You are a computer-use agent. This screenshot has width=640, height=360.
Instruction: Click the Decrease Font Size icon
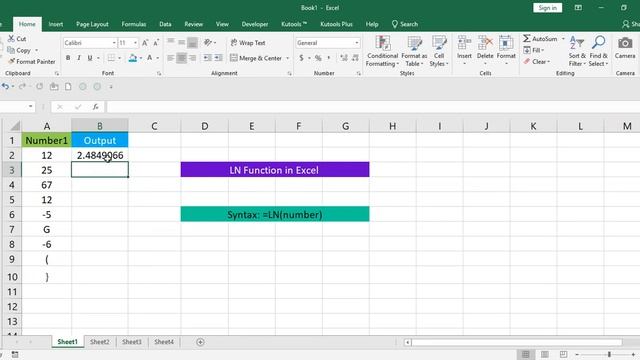(x=156, y=43)
